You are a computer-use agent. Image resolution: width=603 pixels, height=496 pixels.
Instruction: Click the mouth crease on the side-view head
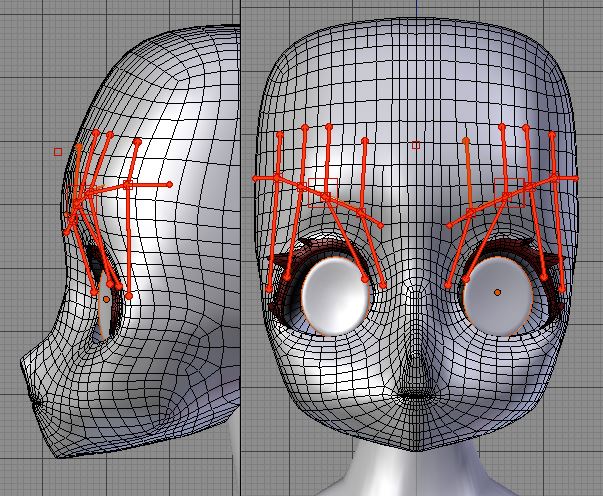point(37,404)
